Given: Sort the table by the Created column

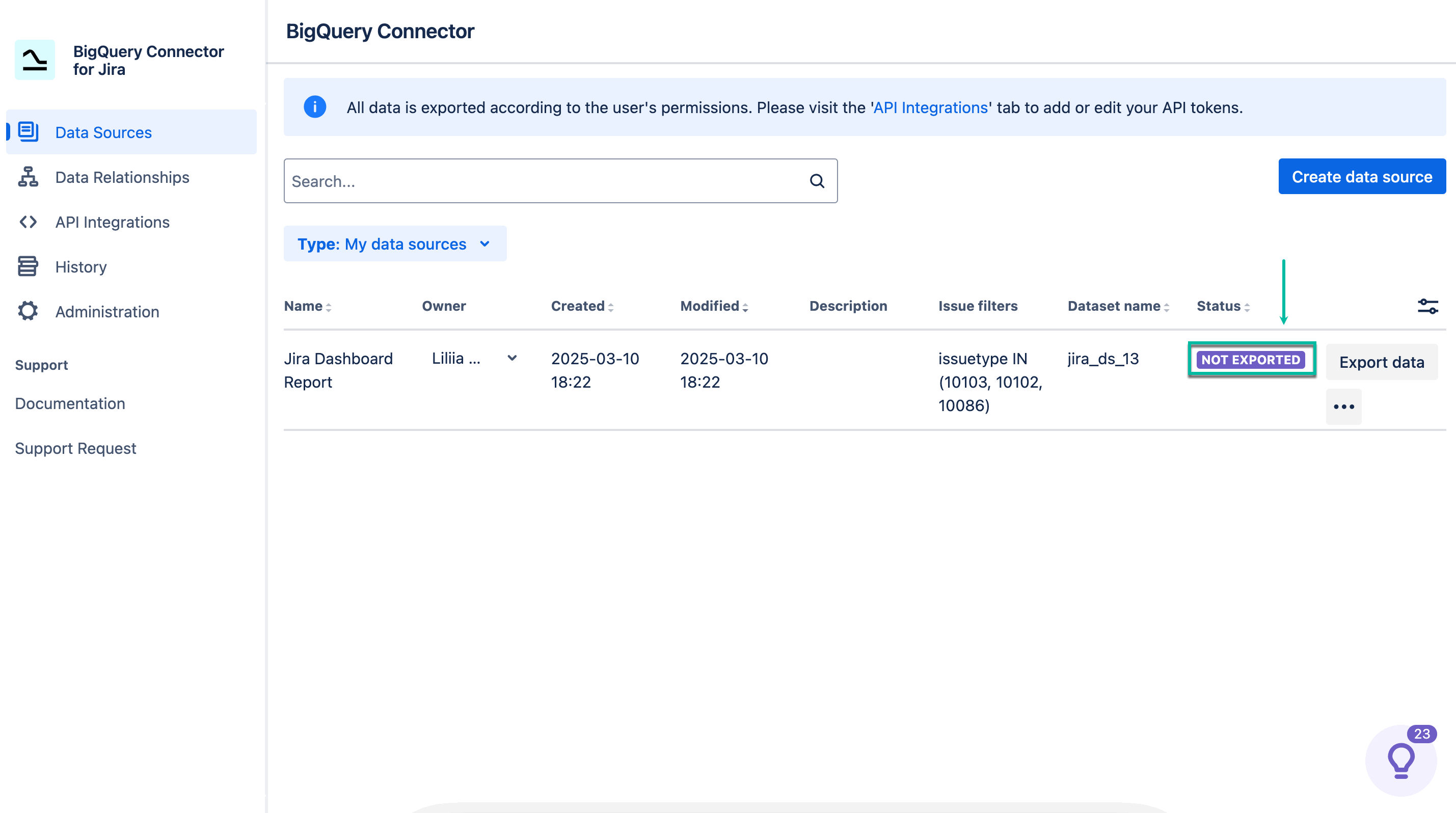Looking at the screenshot, I should (x=581, y=306).
